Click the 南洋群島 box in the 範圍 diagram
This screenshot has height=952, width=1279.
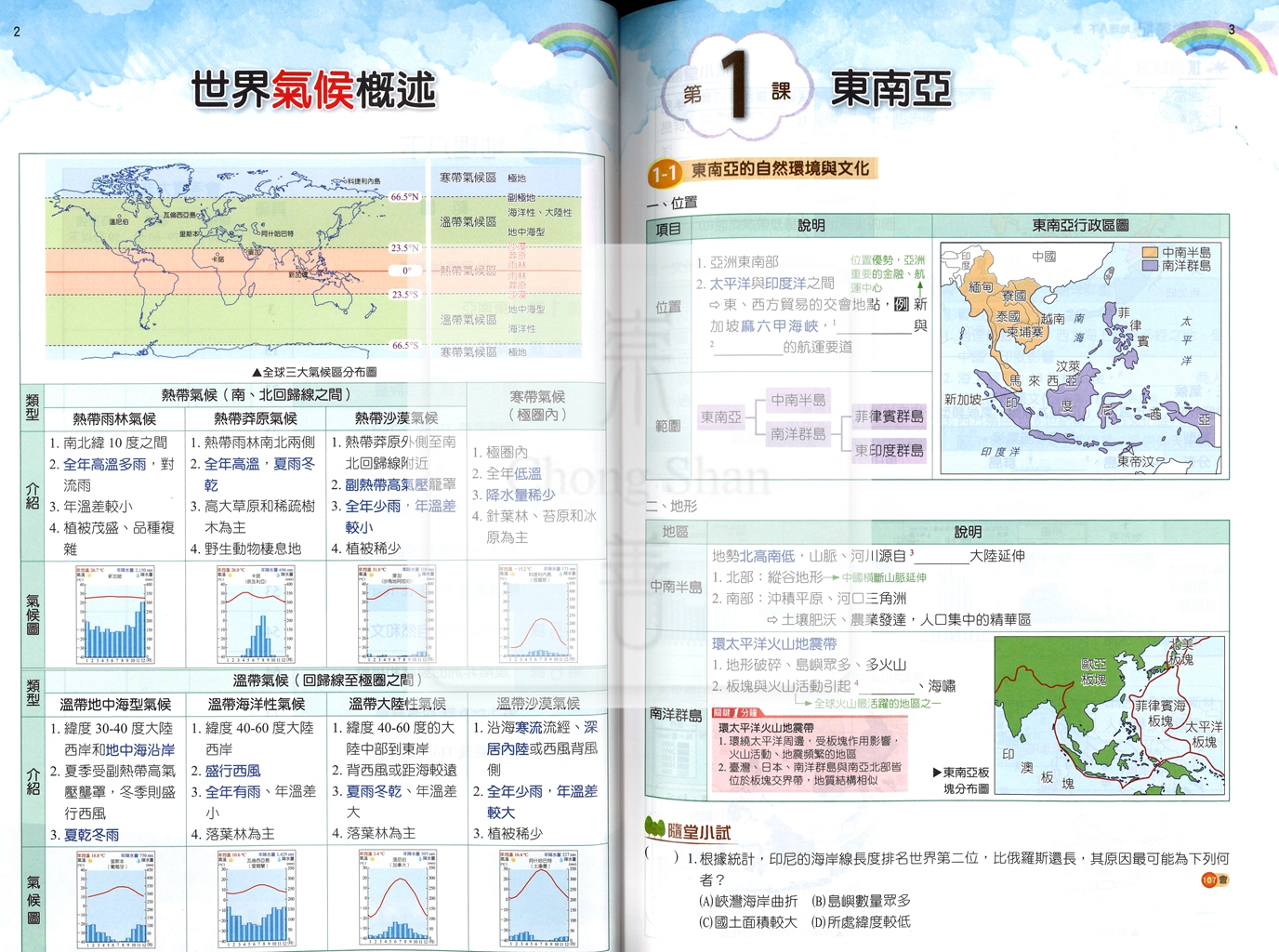[798, 434]
